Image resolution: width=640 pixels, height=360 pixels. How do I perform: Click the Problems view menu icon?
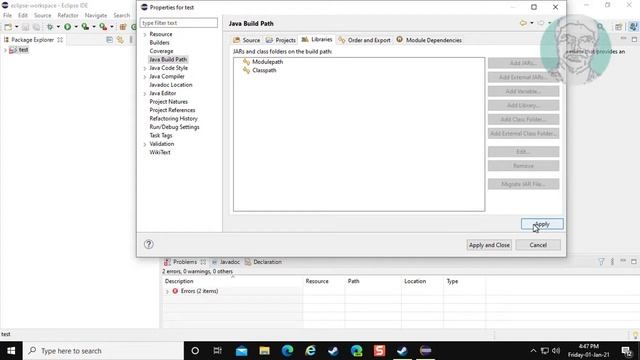[612, 262]
